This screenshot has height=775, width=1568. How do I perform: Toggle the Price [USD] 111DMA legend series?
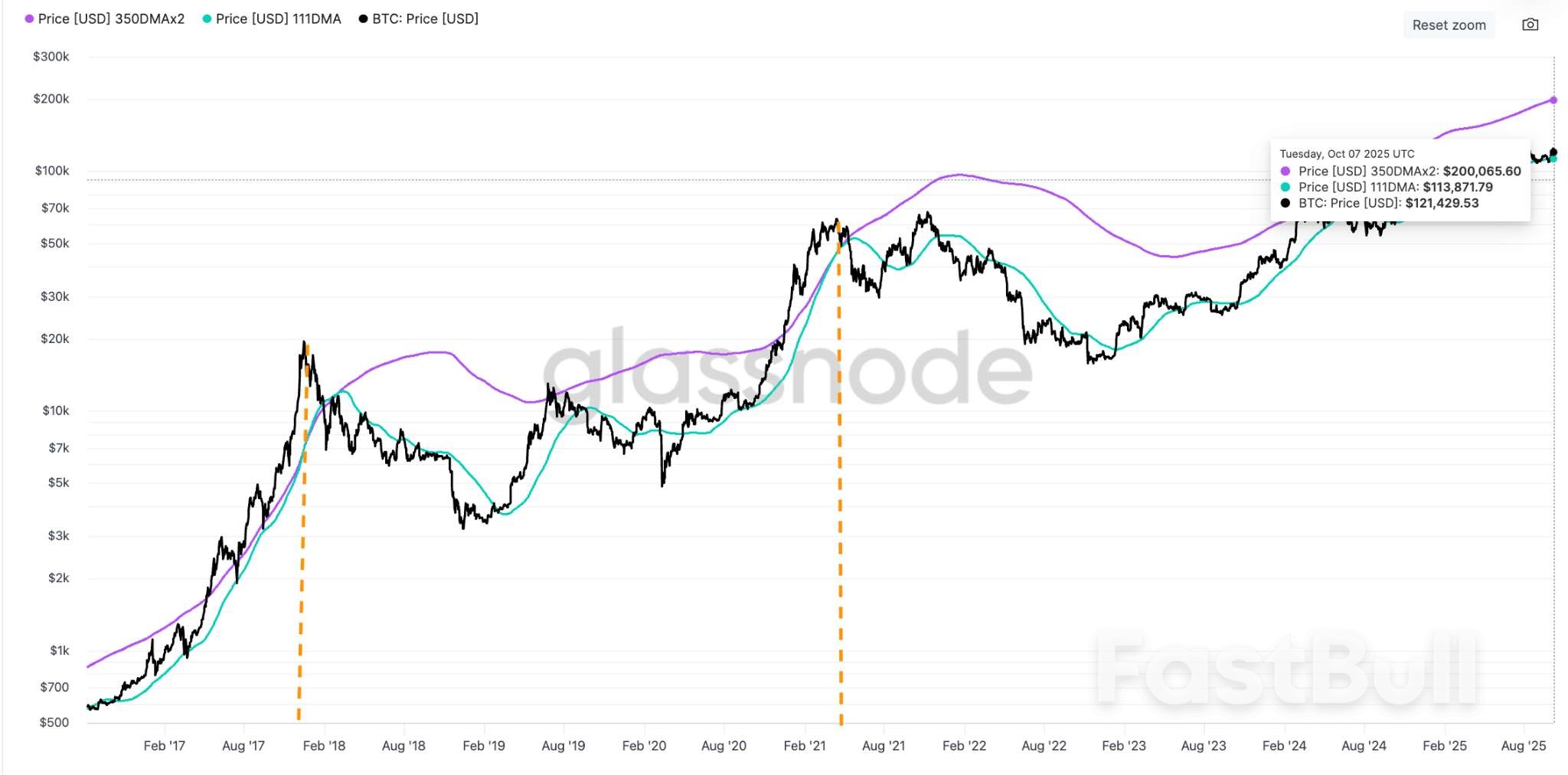(x=278, y=18)
